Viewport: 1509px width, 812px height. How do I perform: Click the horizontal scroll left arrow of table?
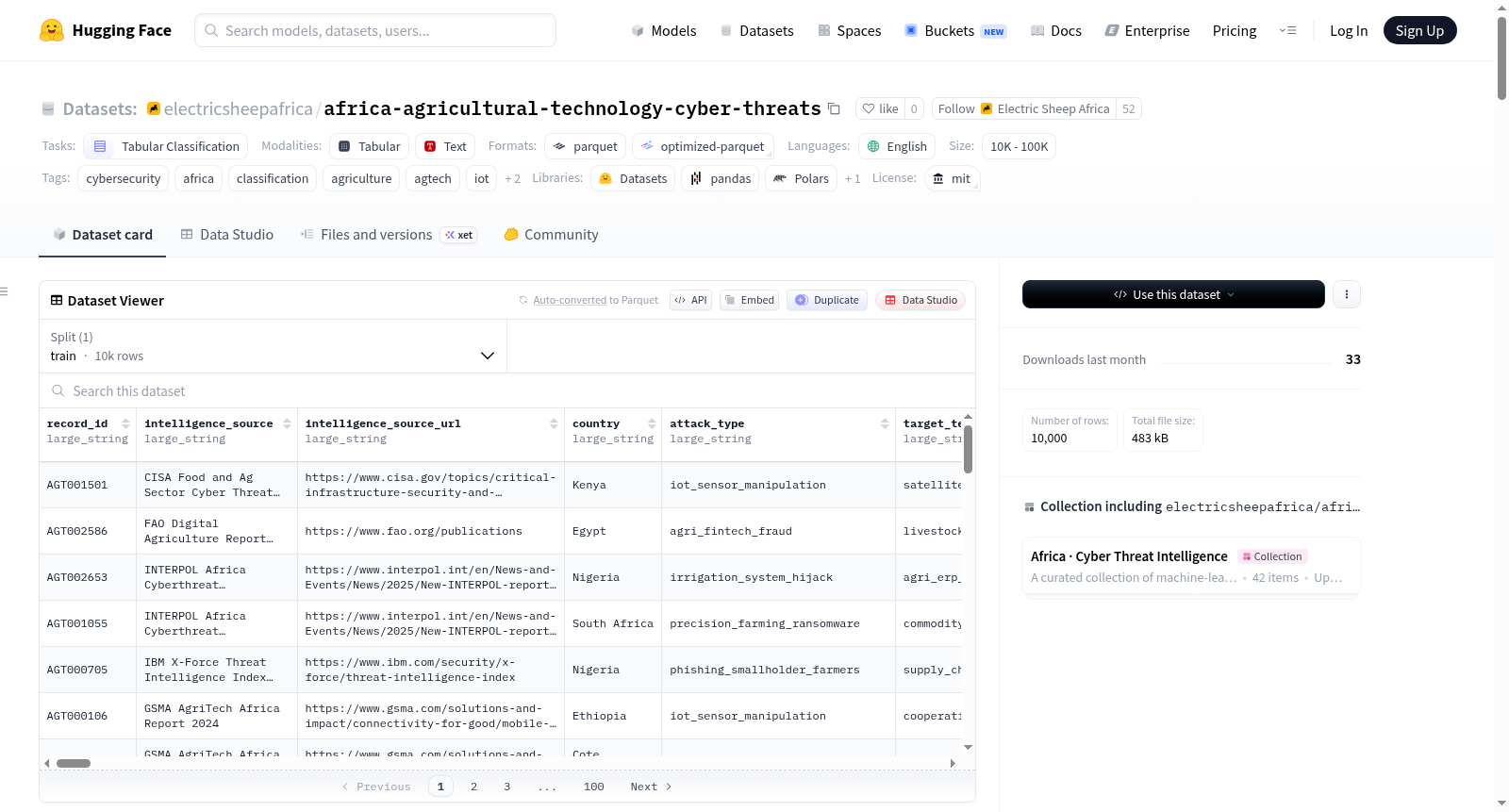47,763
